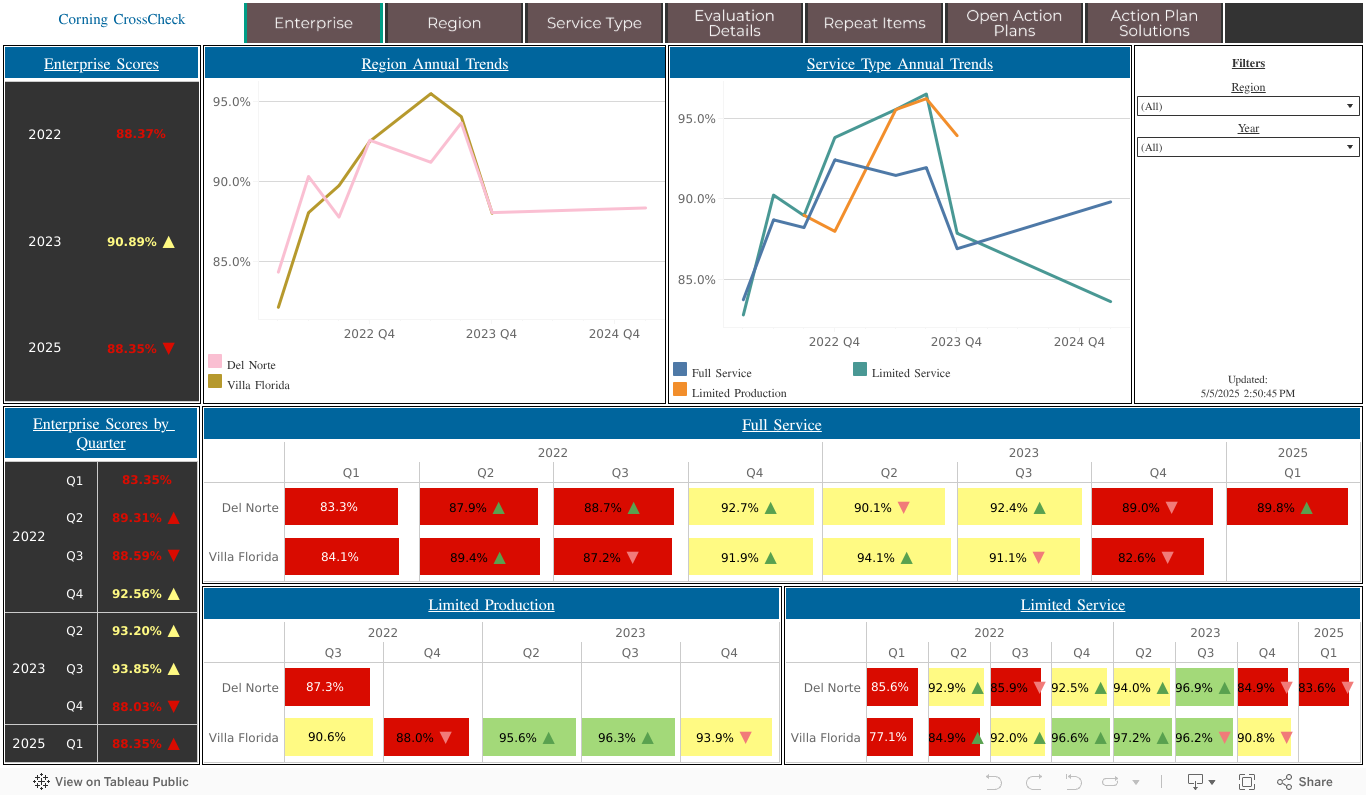Click the Limited Production orange legend swatch
Image resolution: width=1366 pixels, height=795 pixels.
[680, 390]
